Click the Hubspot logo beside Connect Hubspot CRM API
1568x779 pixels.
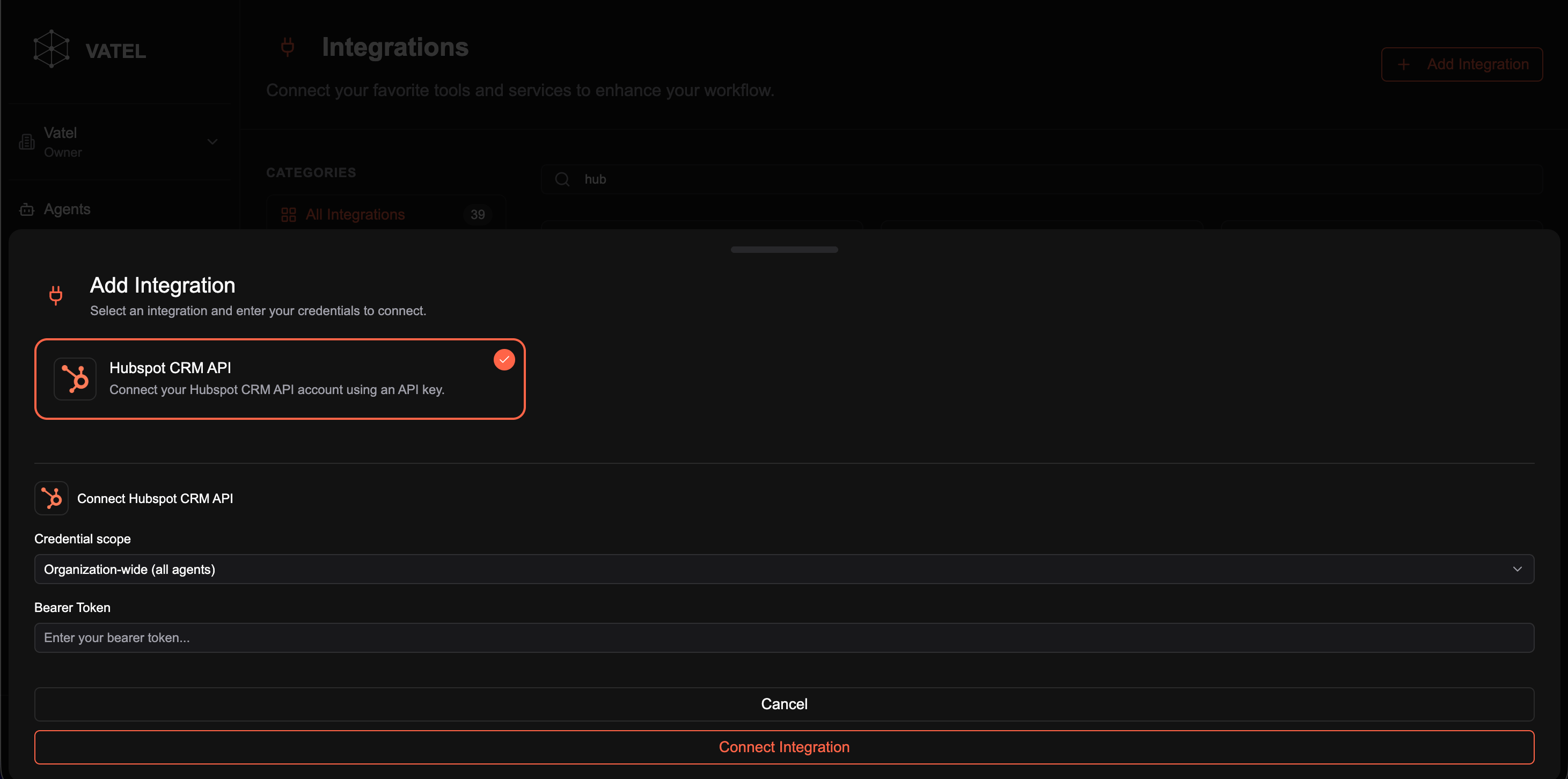52,498
